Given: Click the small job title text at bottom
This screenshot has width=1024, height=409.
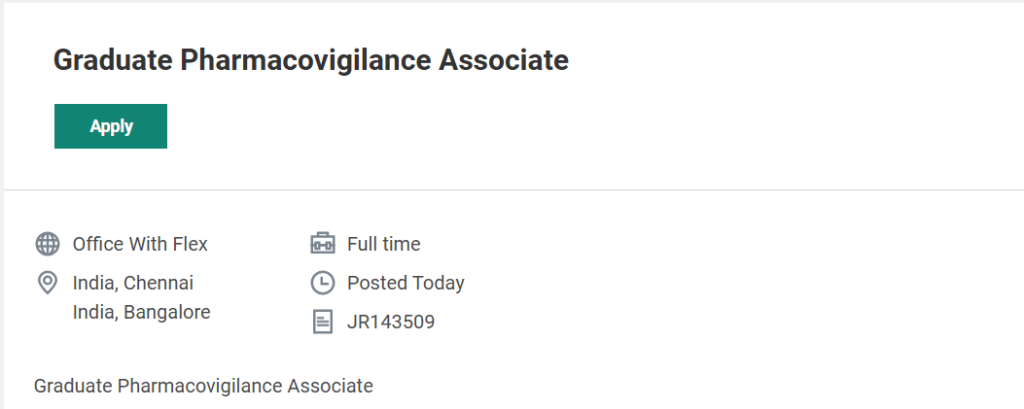Looking at the screenshot, I should (203, 385).
